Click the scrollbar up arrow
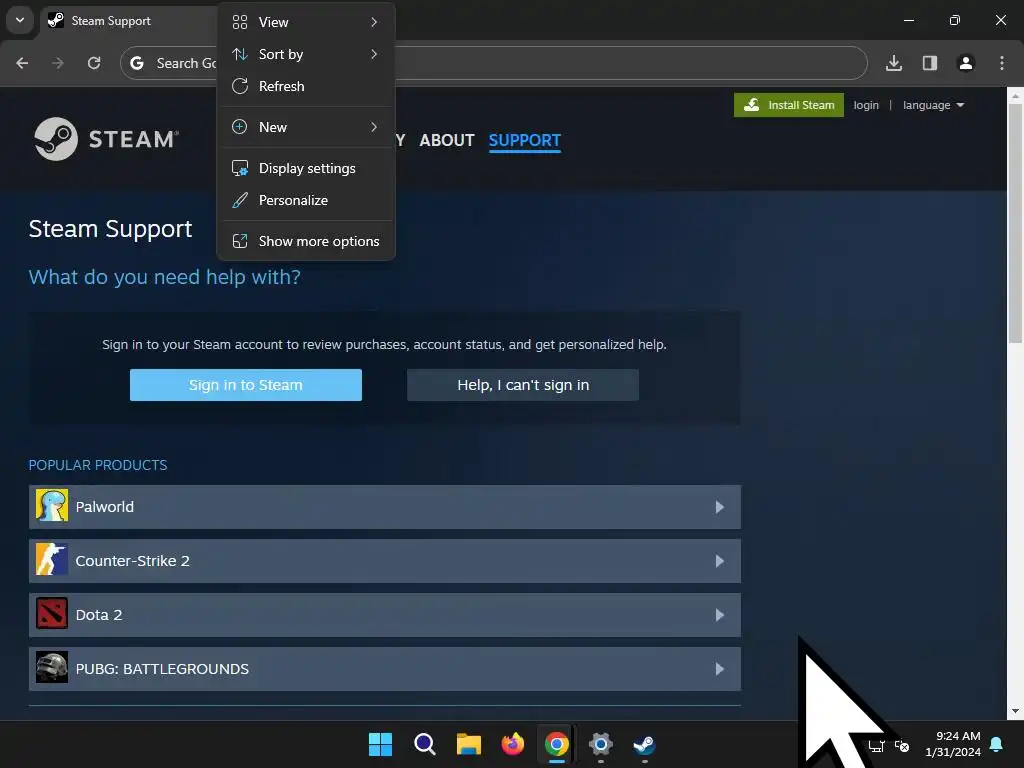The height and width of the screenshot is (768, 1024). pos(1015,95)
